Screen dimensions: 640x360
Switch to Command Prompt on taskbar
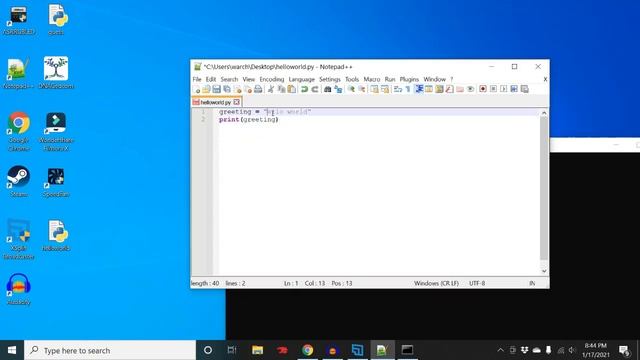pos(407,350)
